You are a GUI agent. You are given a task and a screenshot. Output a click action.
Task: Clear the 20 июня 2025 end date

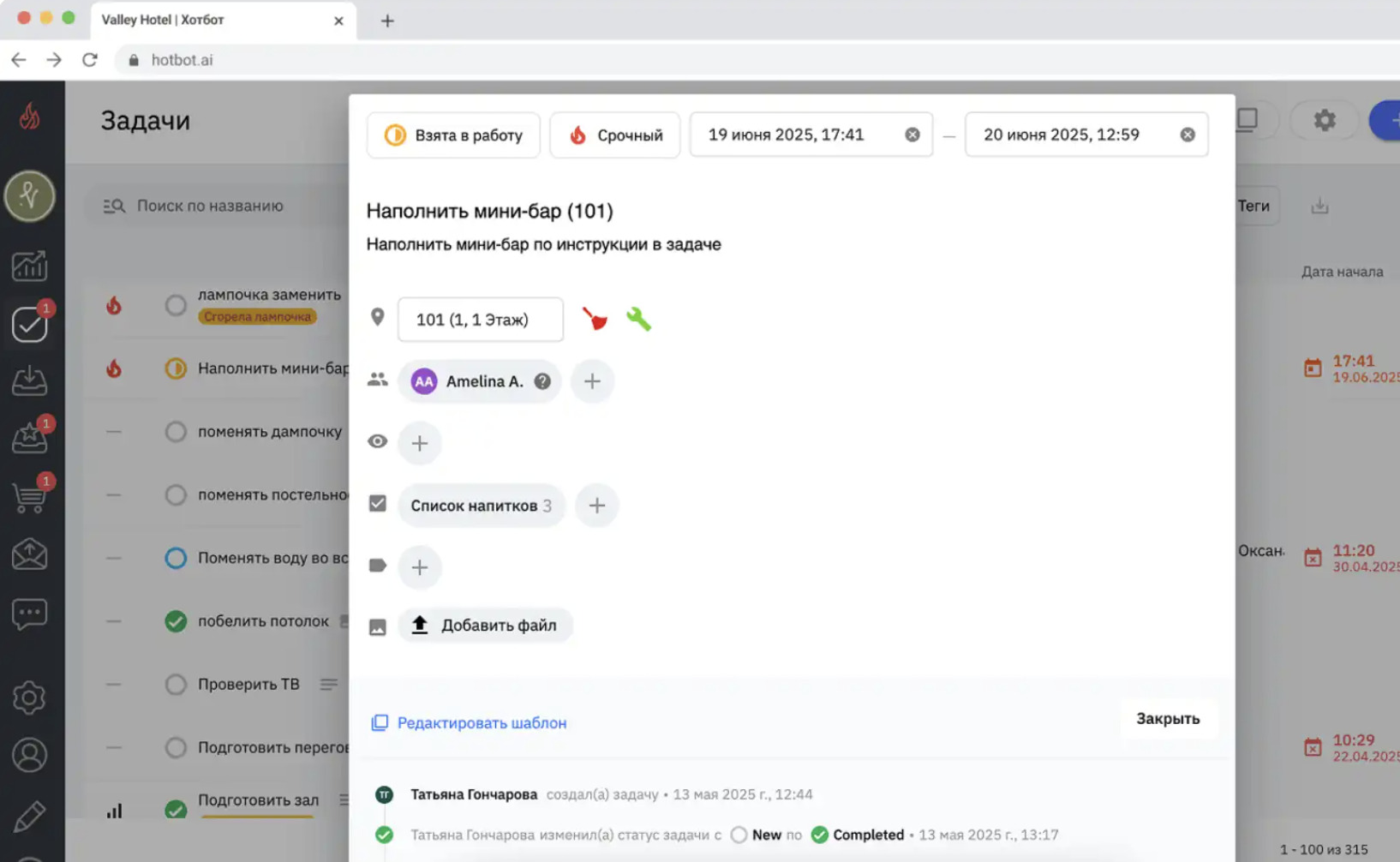(x=1188, y=134)
